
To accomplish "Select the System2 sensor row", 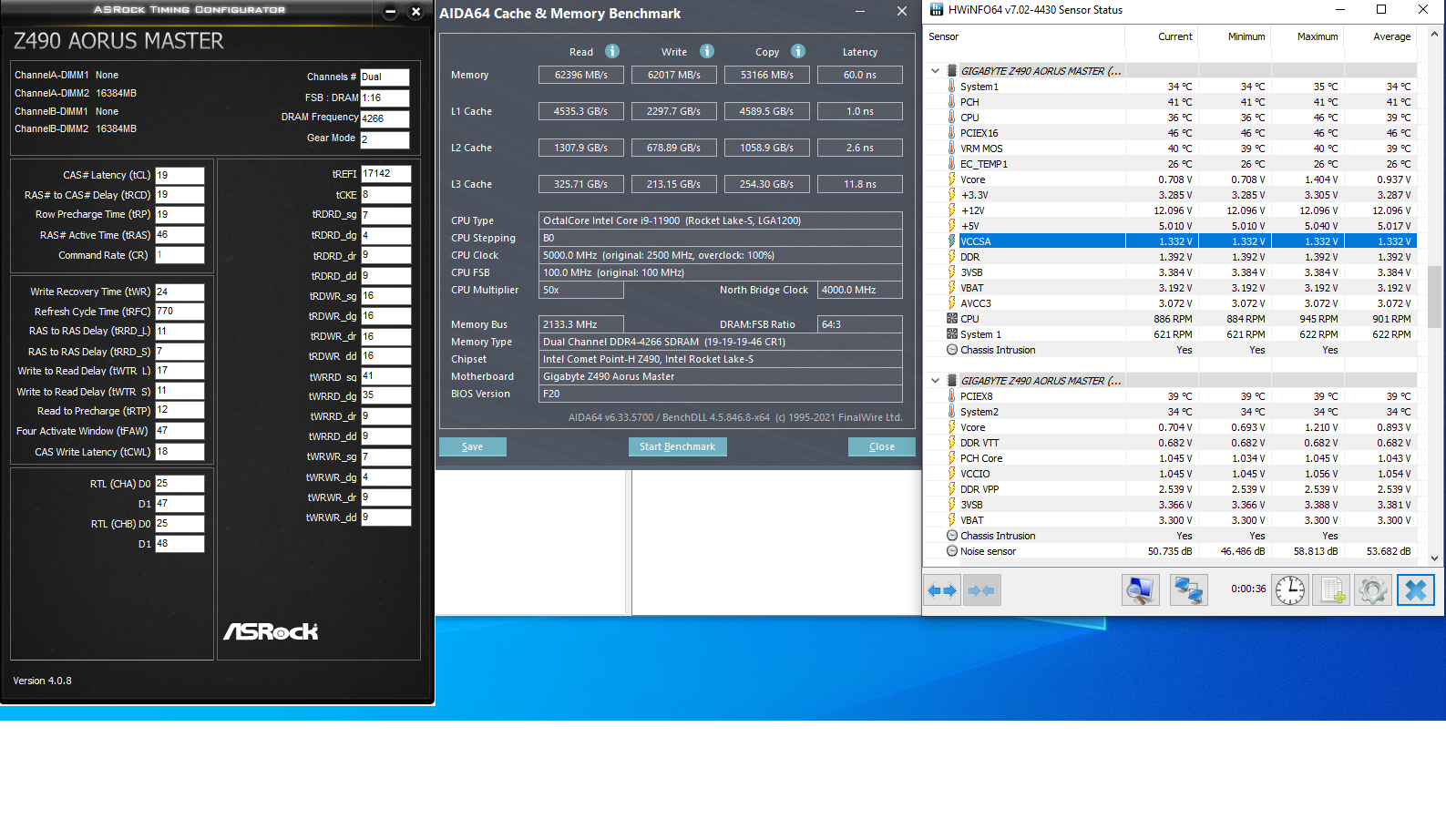I will coord(1170,412).
